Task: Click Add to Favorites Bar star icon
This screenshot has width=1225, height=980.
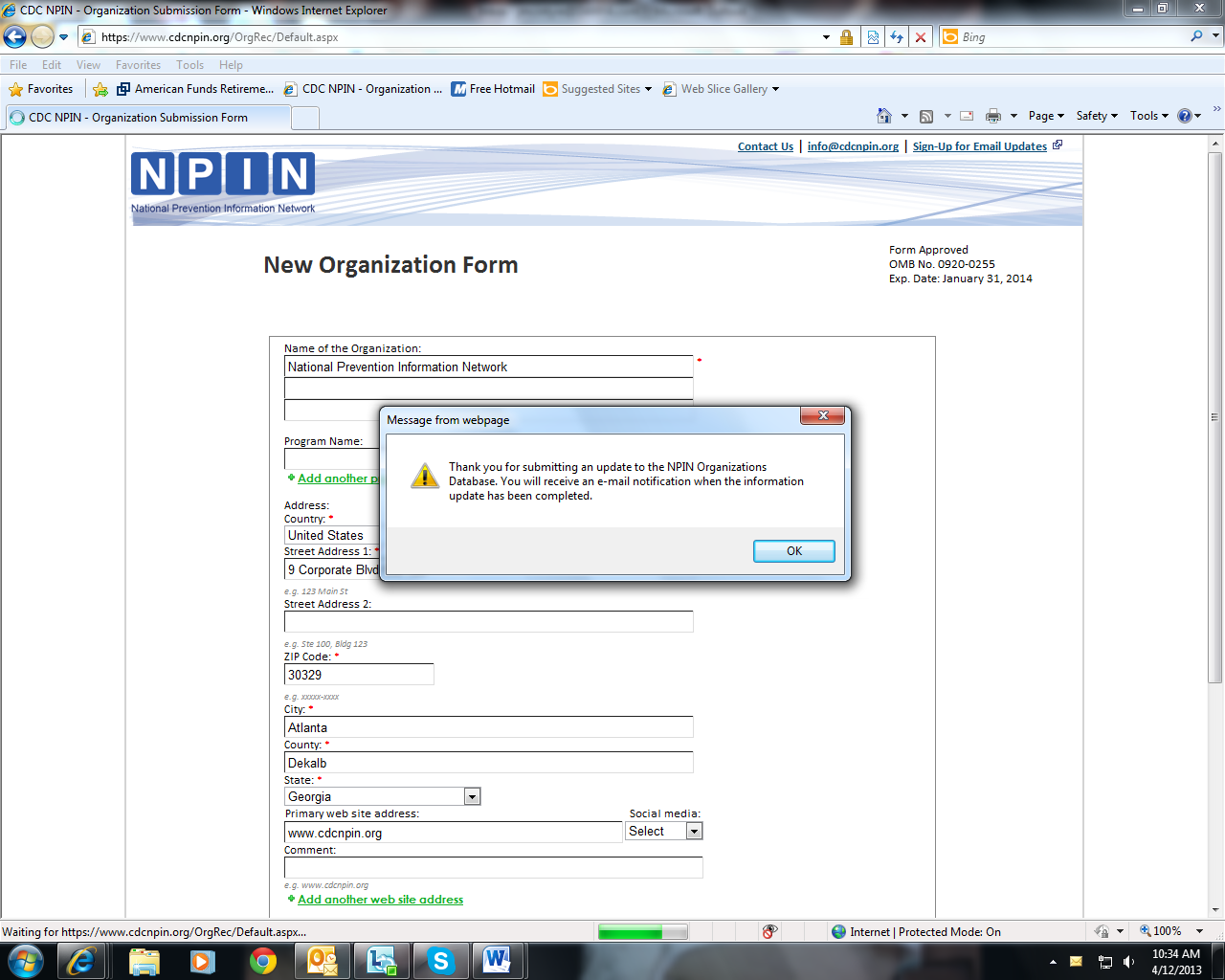Action: coord(100,89)
